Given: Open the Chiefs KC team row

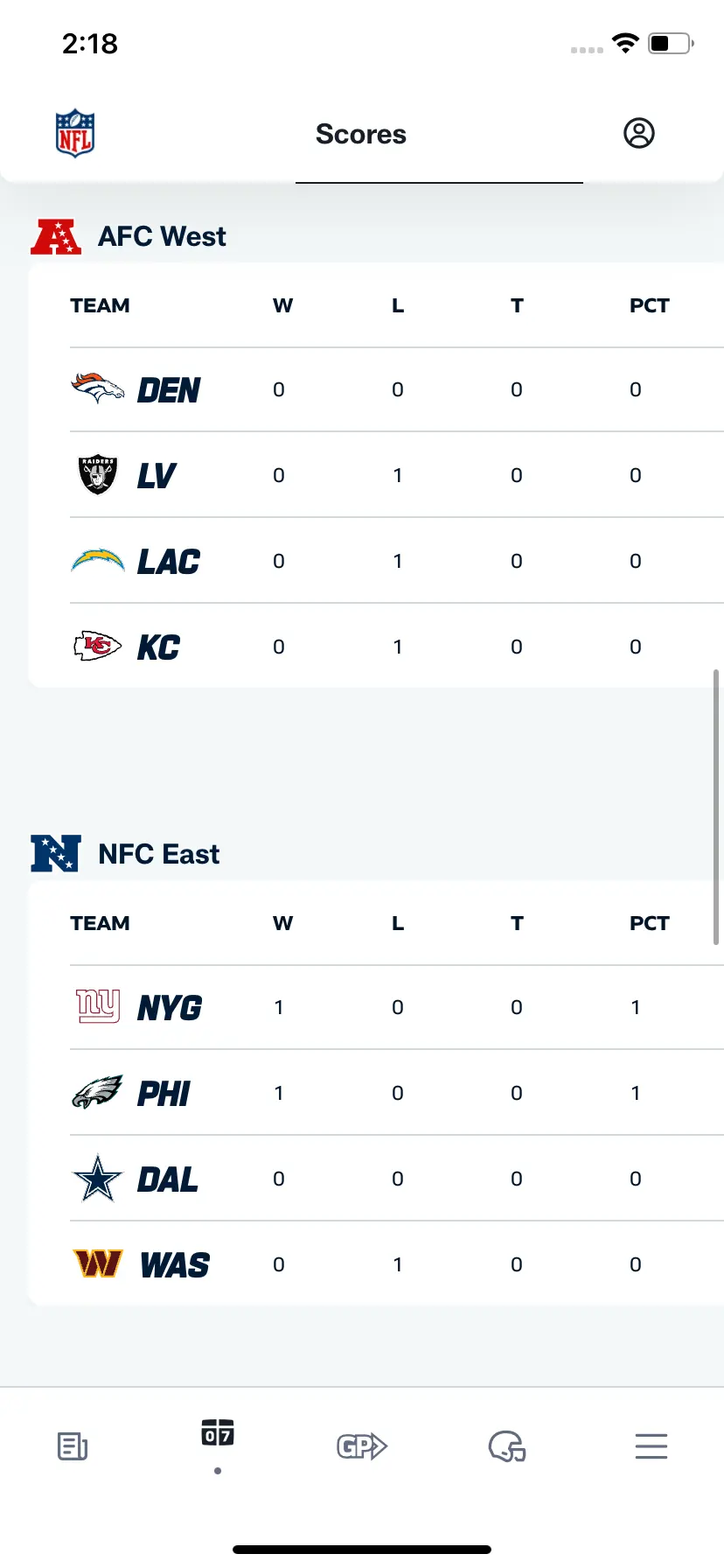Looking at the screenshot, I should tap(397, 647).
